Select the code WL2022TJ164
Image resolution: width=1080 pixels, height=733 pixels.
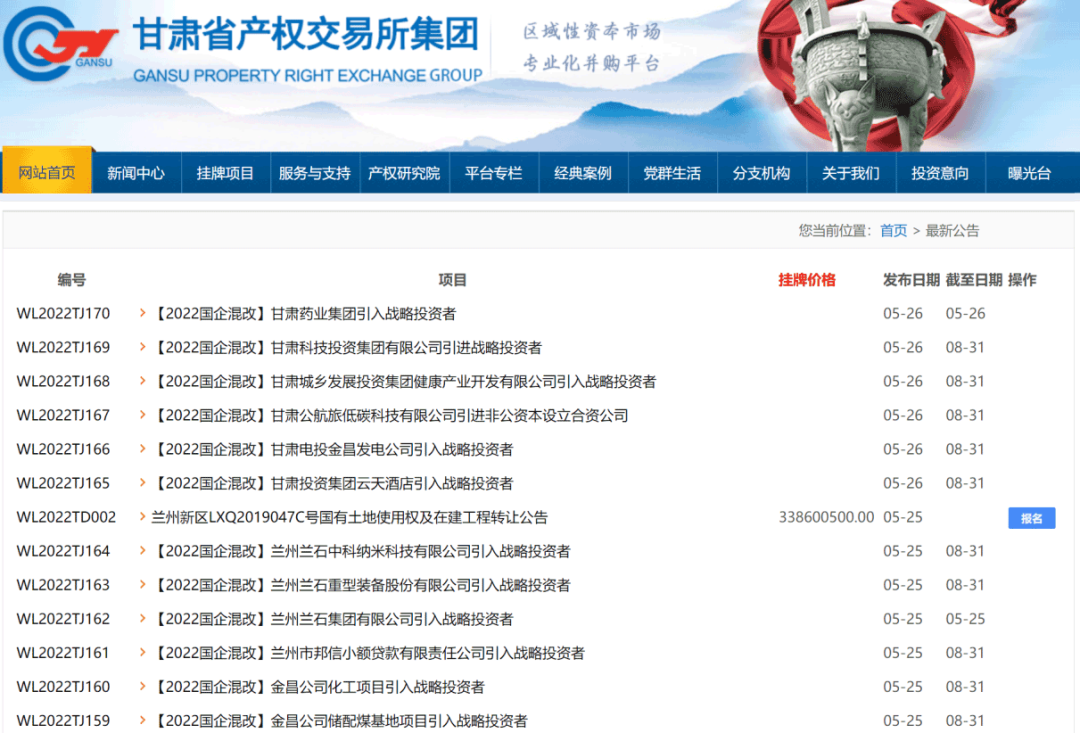pos(63,551)
